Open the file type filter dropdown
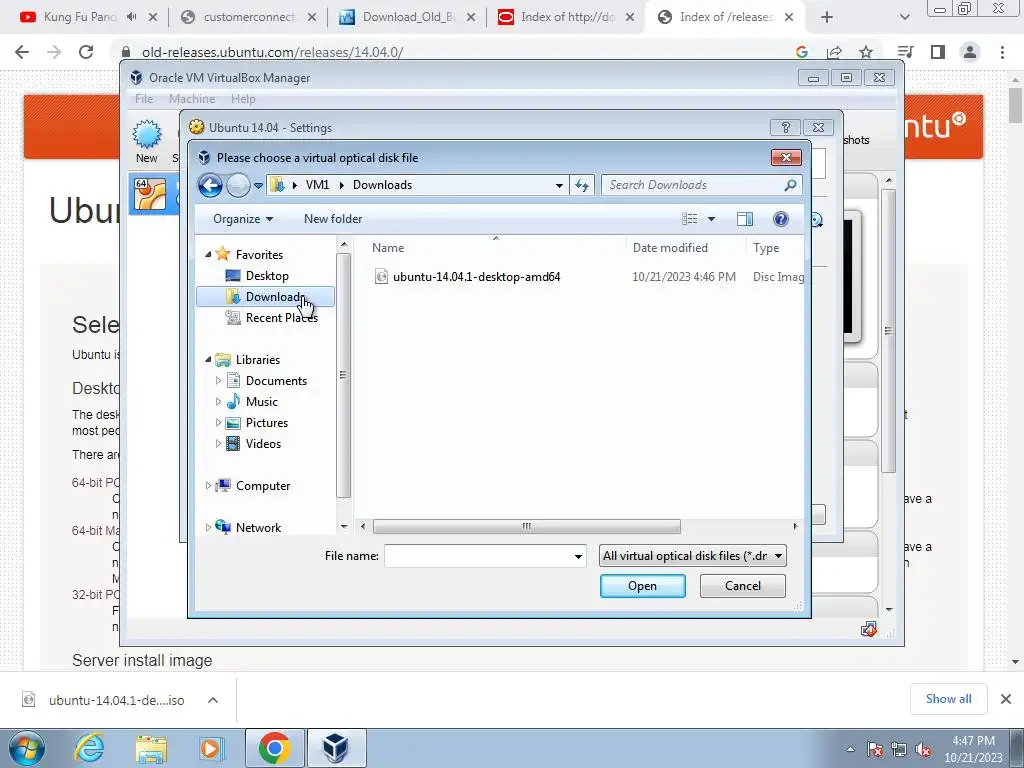 [693, 556]
